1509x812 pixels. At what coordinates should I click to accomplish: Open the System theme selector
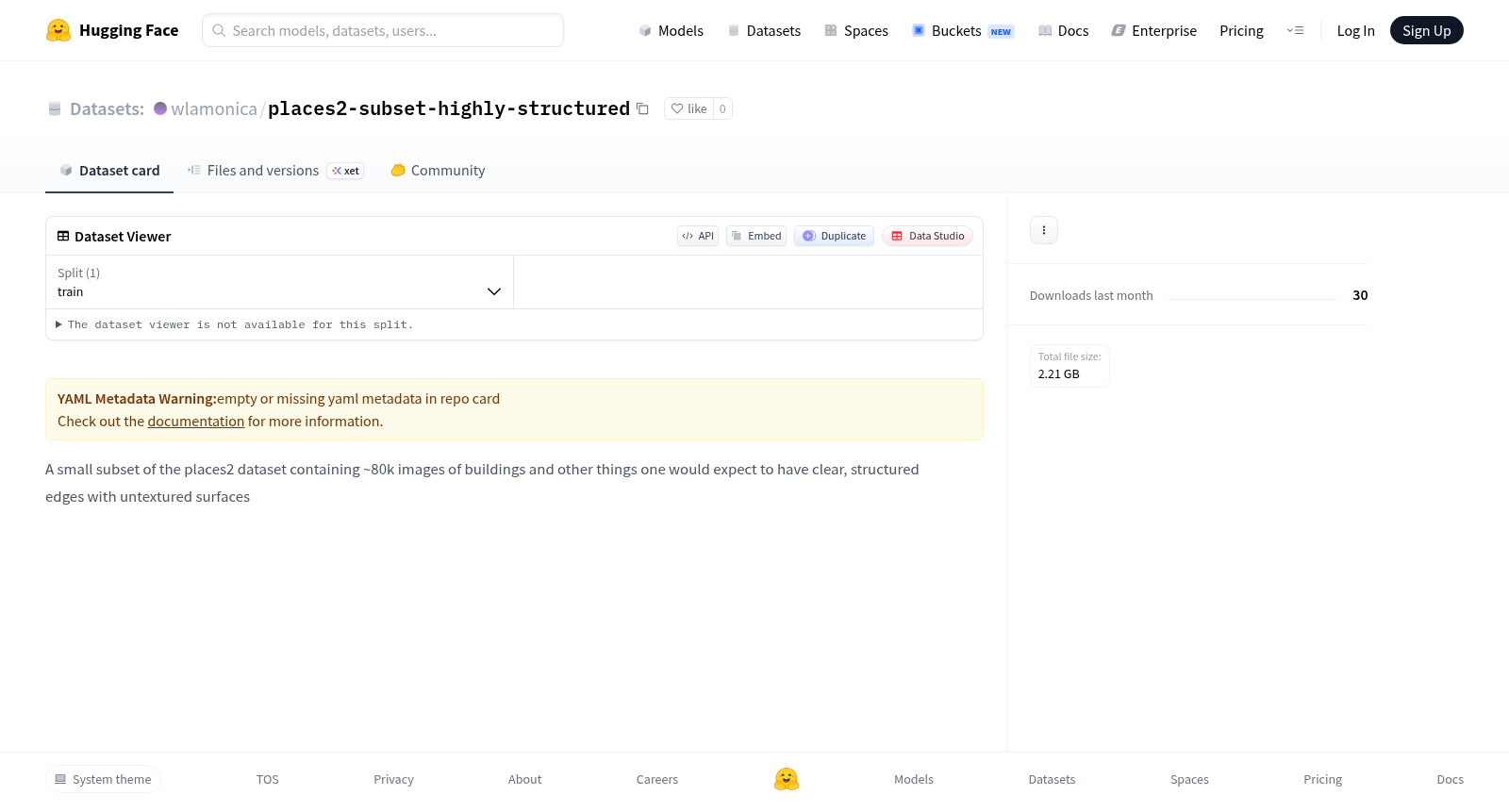click(x=103, y=779)
